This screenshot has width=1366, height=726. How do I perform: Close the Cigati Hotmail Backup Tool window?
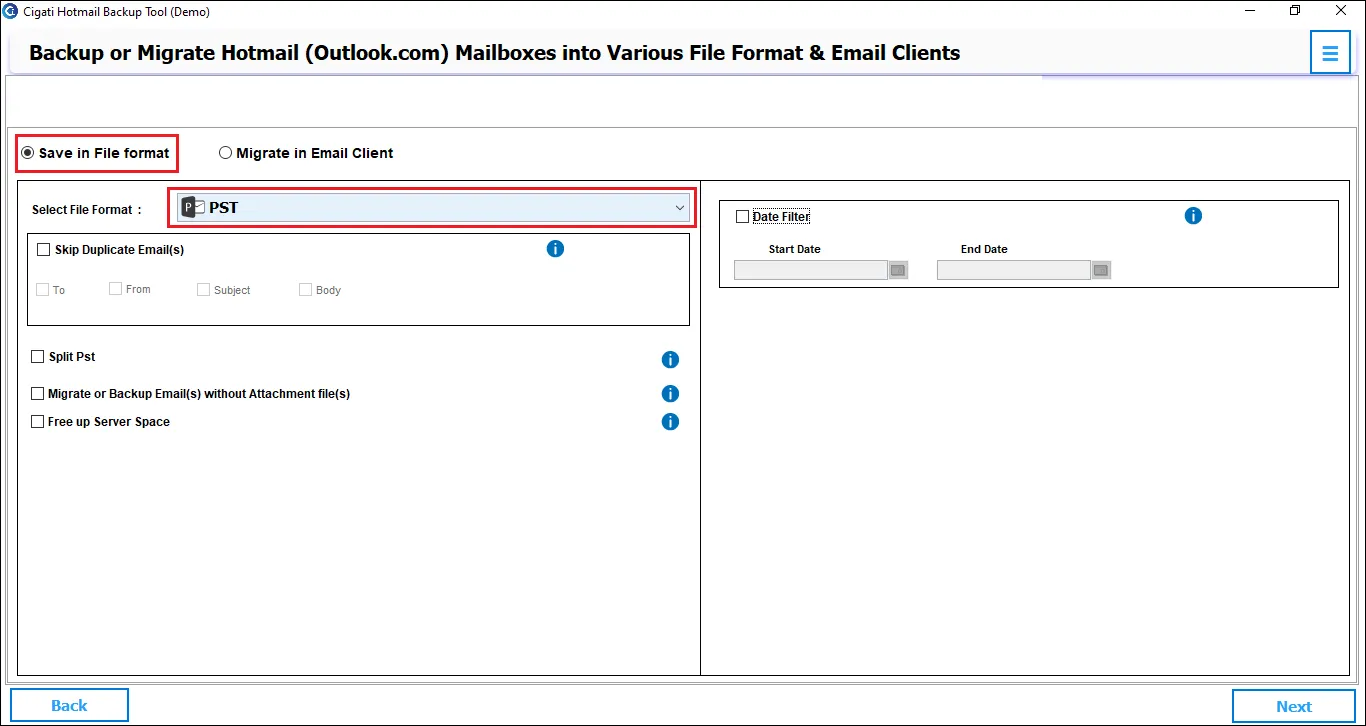[x=1341, y=11]
